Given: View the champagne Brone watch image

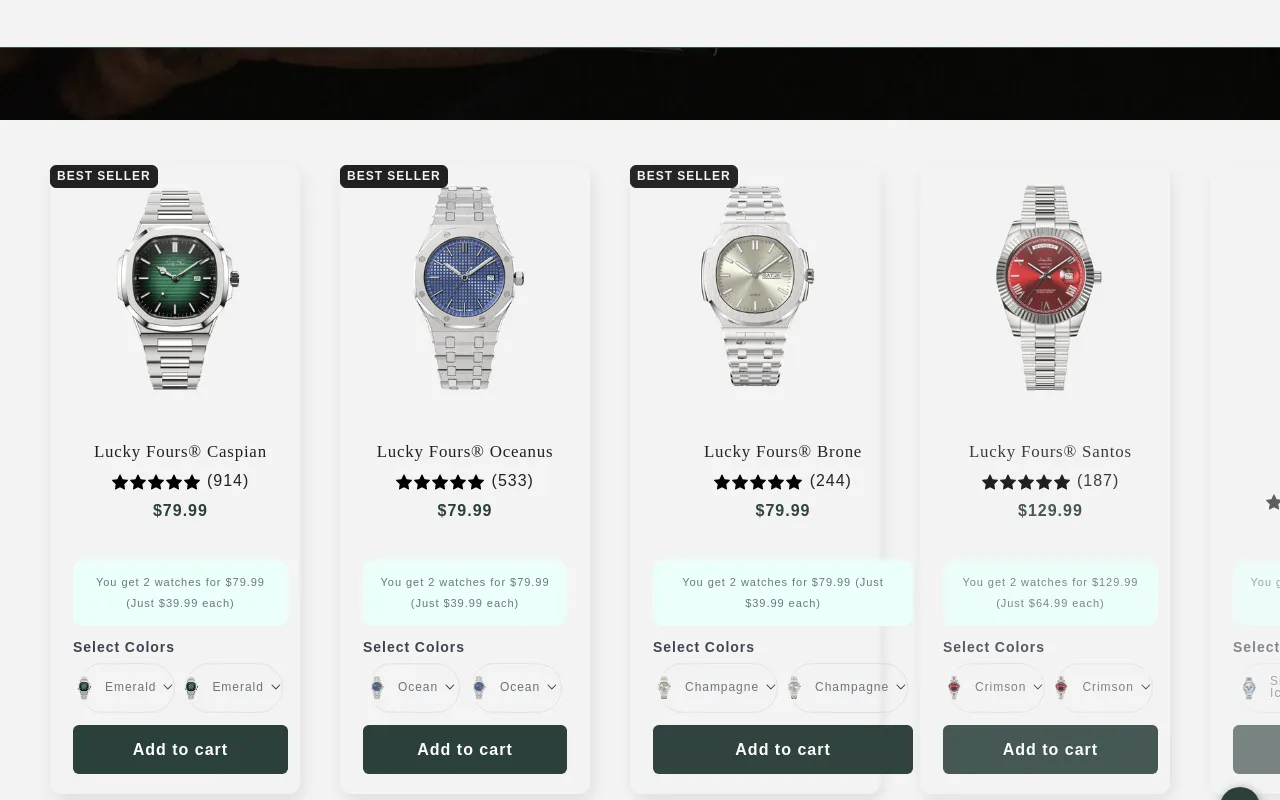Looking at the screenshot, I should pyautogui.click(x=757, y=286).
